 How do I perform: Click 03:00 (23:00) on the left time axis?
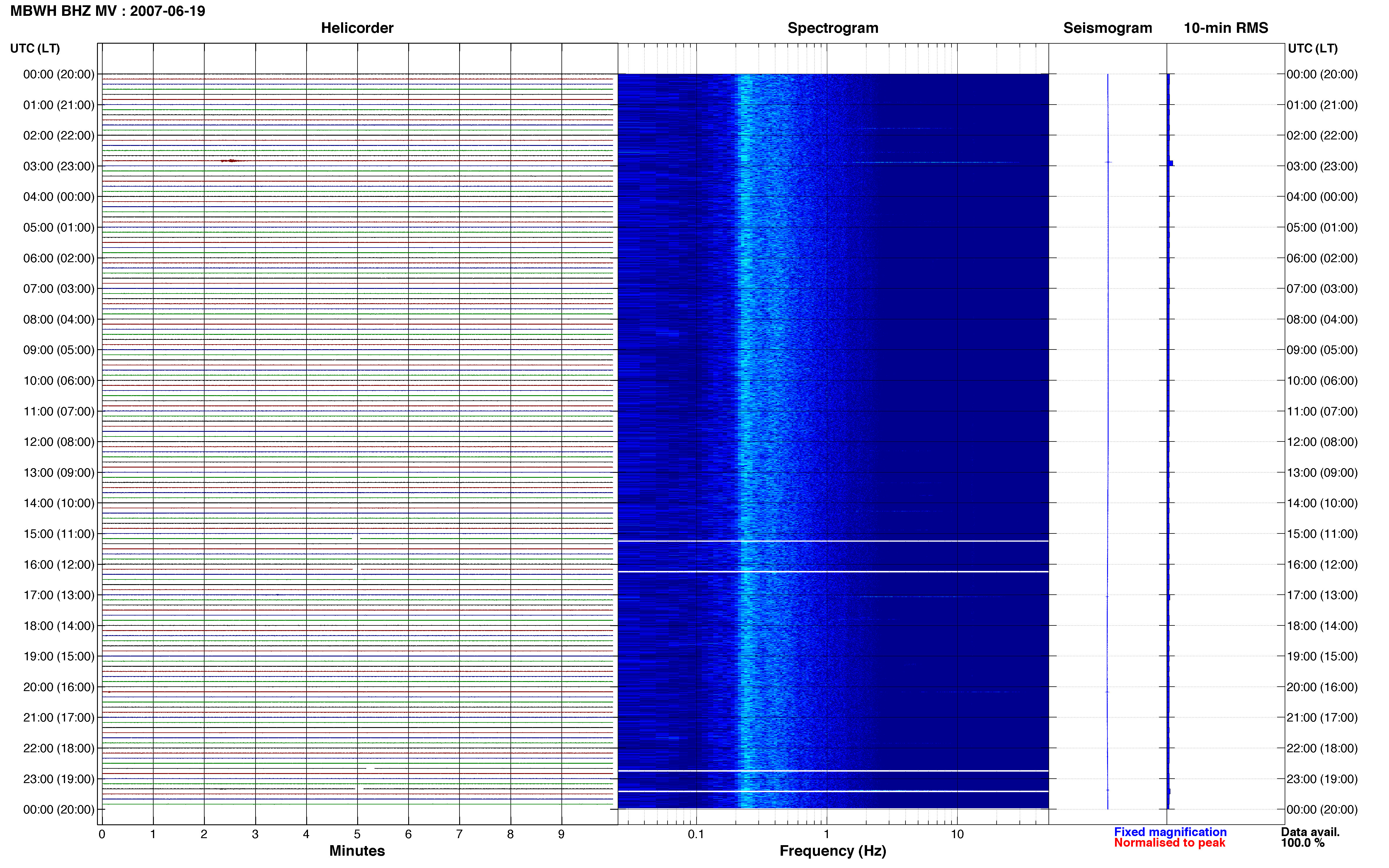pyautogui.click(x=59, y=166)
